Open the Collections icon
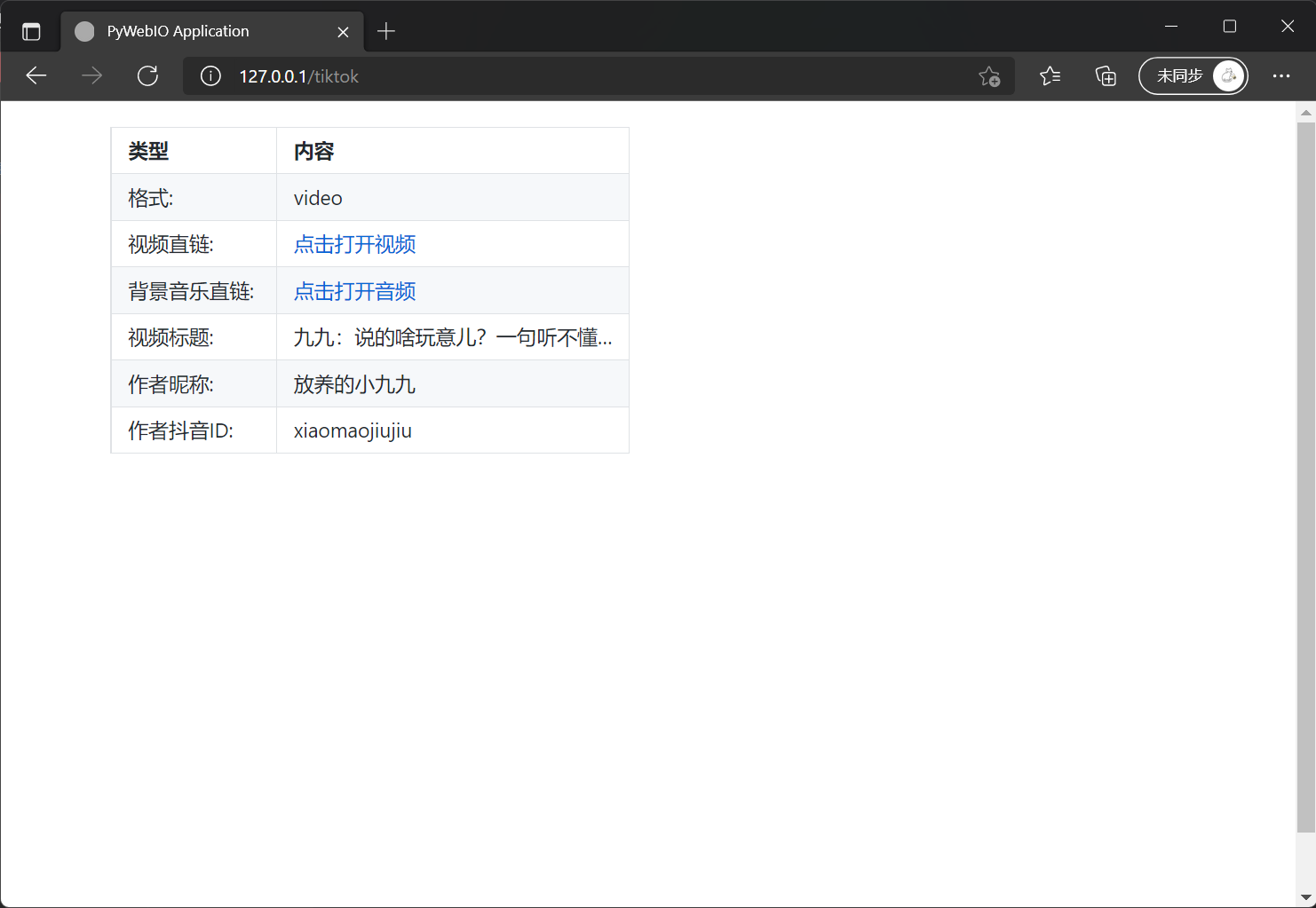This screenshot has width=1316, height=908. (1106, 76)
